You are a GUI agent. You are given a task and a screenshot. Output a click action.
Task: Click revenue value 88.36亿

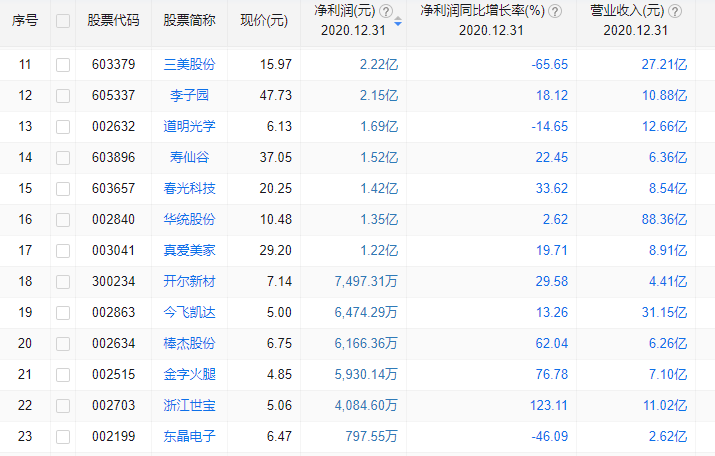tap(664, 219)
